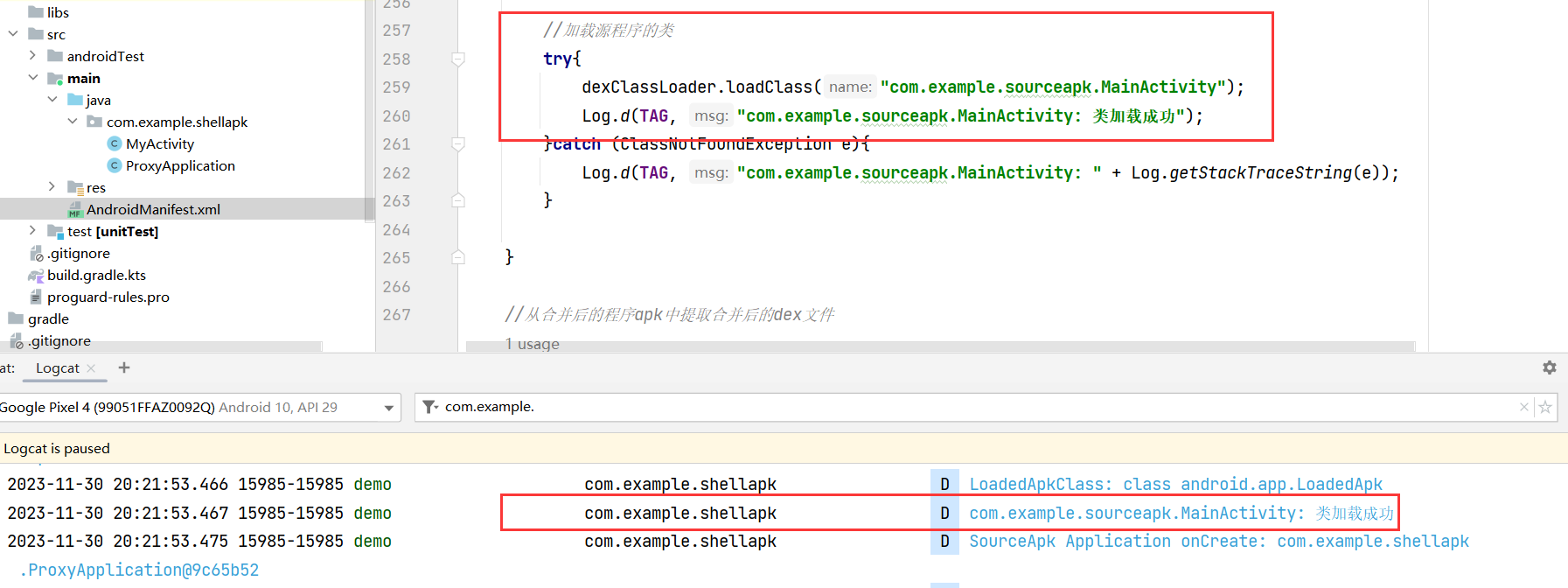This screenshot has height=588, width=1568.
Task: Toggle the fold marker at line 261
Action: tap(457, 143)
